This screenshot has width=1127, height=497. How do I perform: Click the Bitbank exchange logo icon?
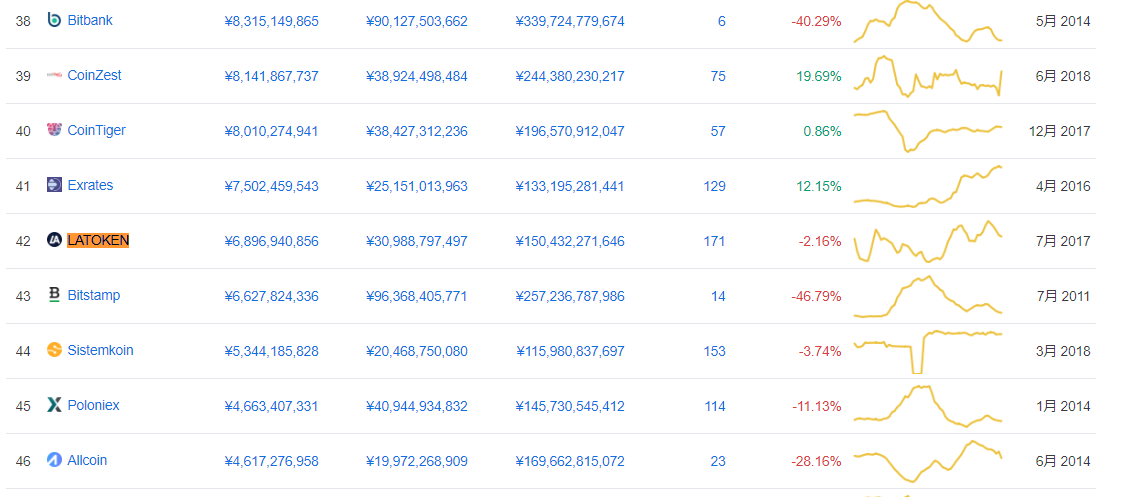[54, 20]
